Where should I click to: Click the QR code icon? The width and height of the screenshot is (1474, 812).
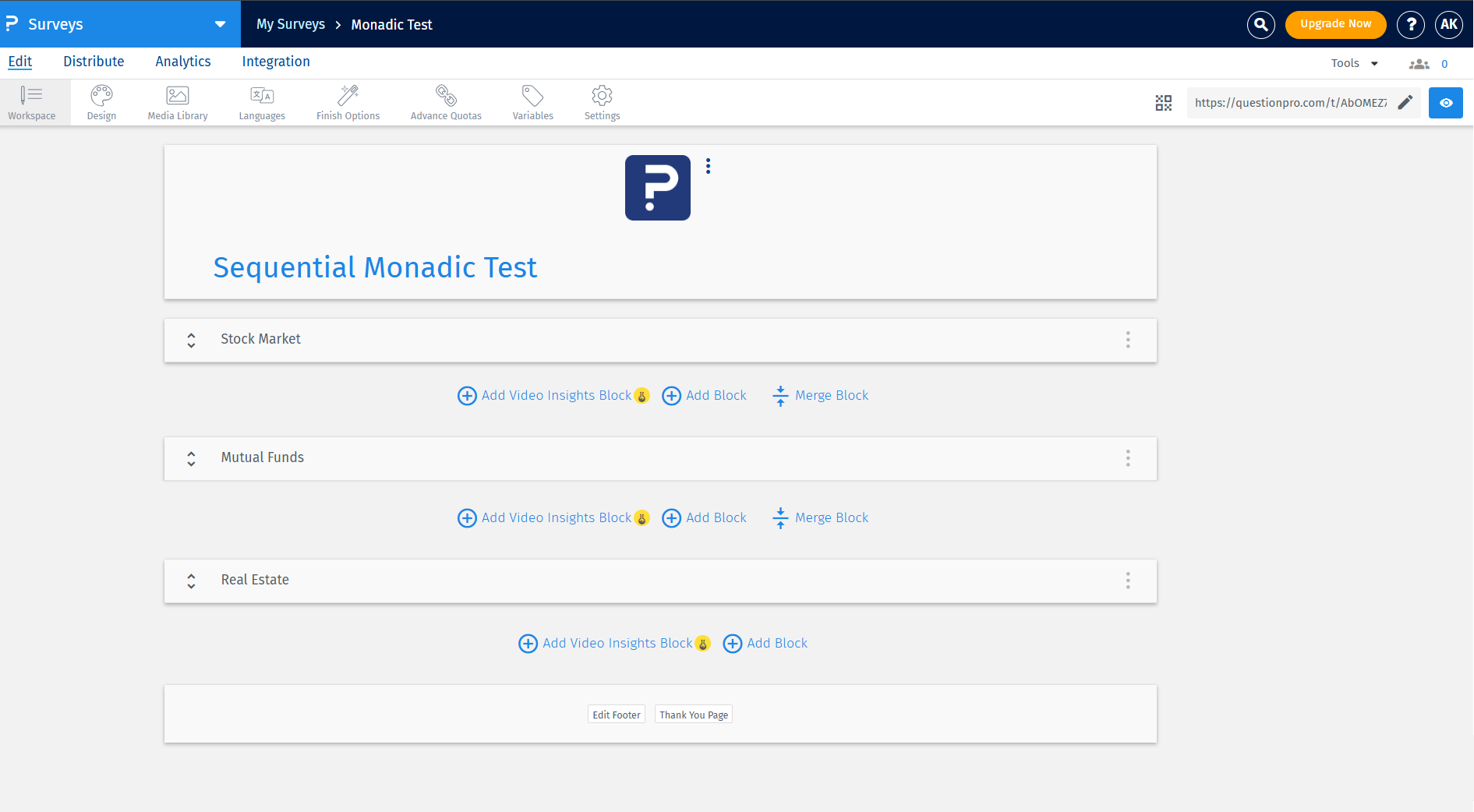click(1163, 103)
